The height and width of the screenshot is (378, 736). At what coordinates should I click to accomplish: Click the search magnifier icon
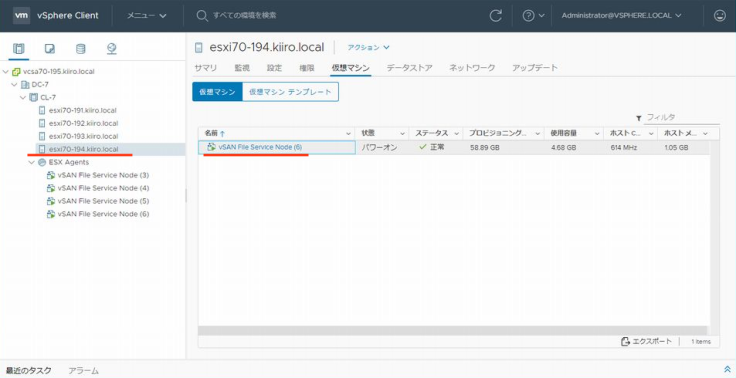click(202, 15)
